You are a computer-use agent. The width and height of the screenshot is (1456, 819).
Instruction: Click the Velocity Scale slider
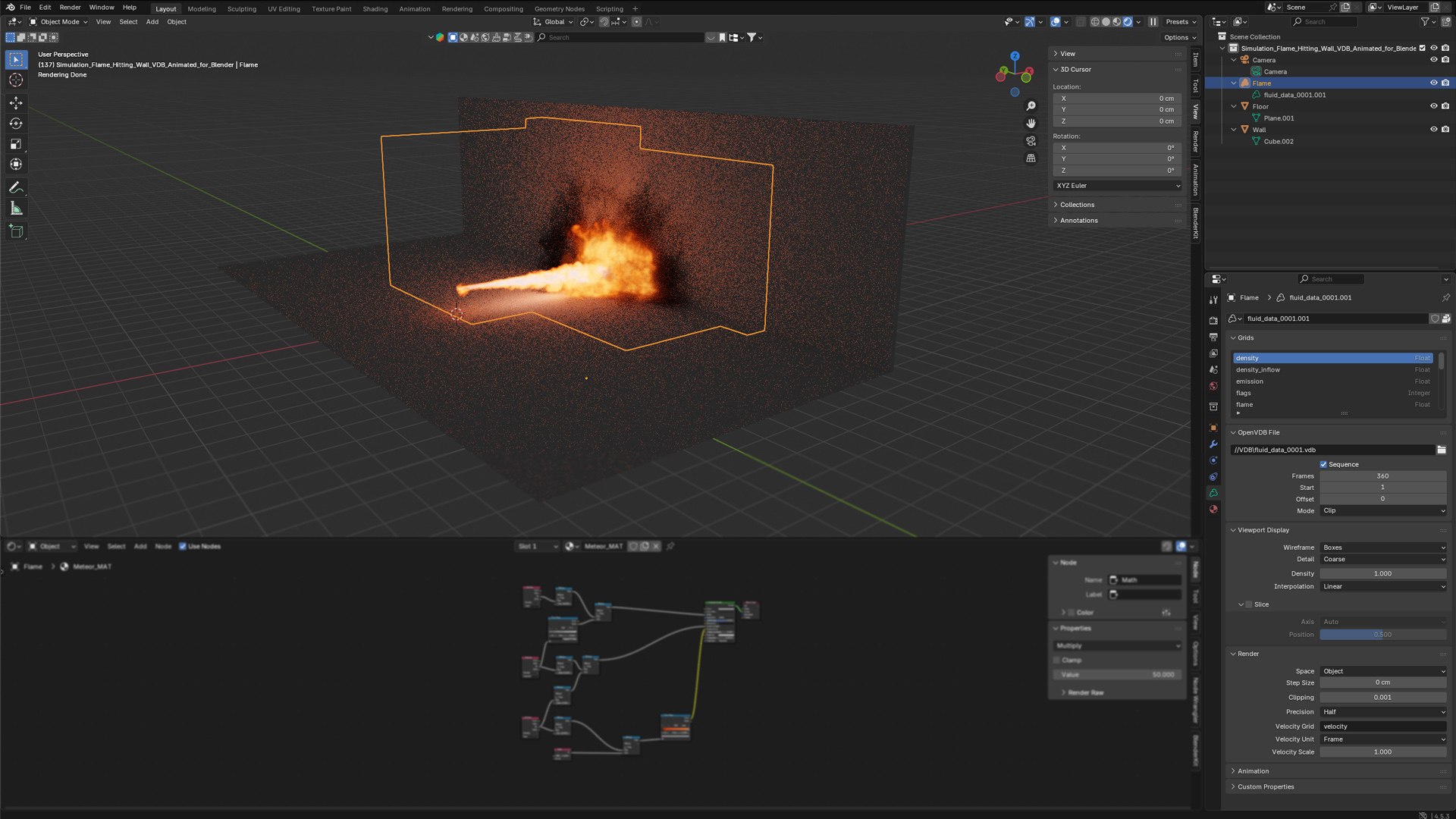(1382, 752)
